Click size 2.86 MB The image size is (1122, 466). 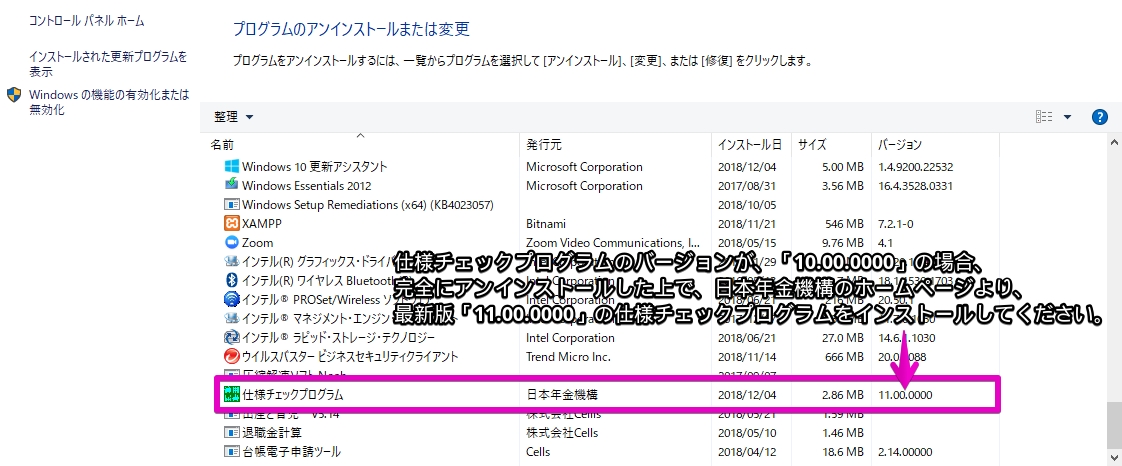pos(842,394)
